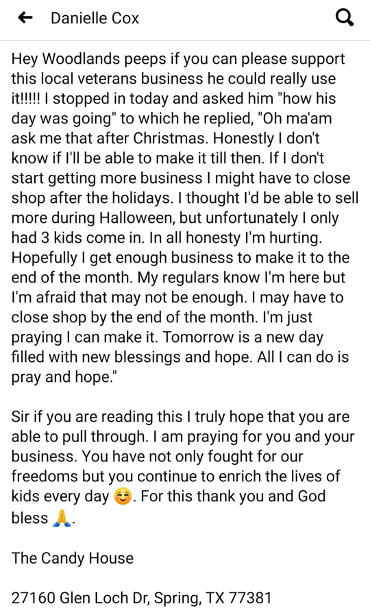This screenshot has height=616, width=370.
Task: Select The Candy House business name
Action: pos(72,558)
